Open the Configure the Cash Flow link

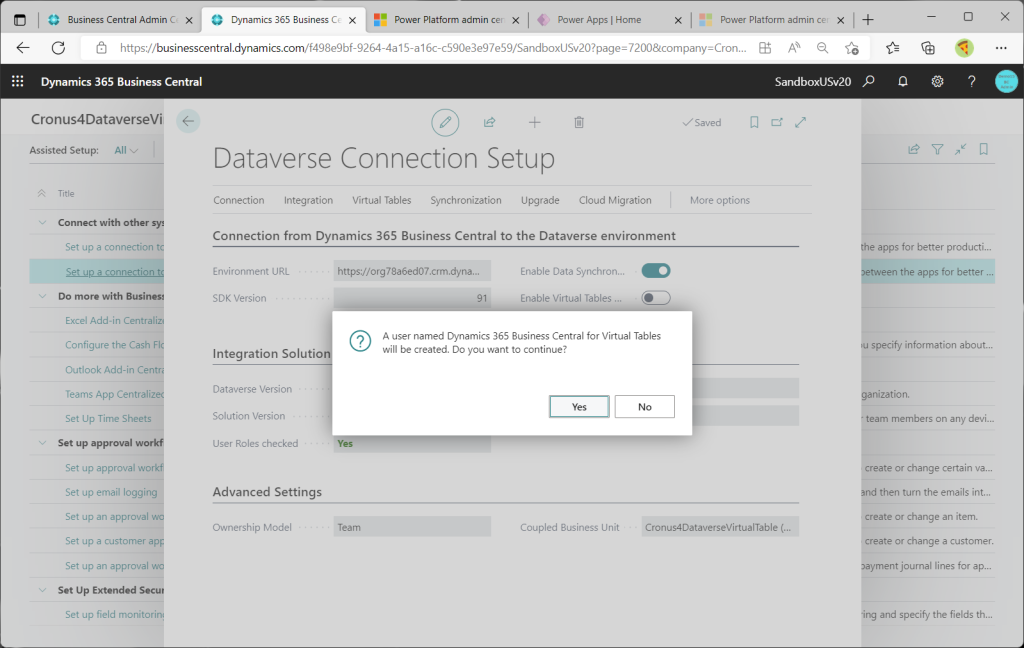click(x=114, y=344)
